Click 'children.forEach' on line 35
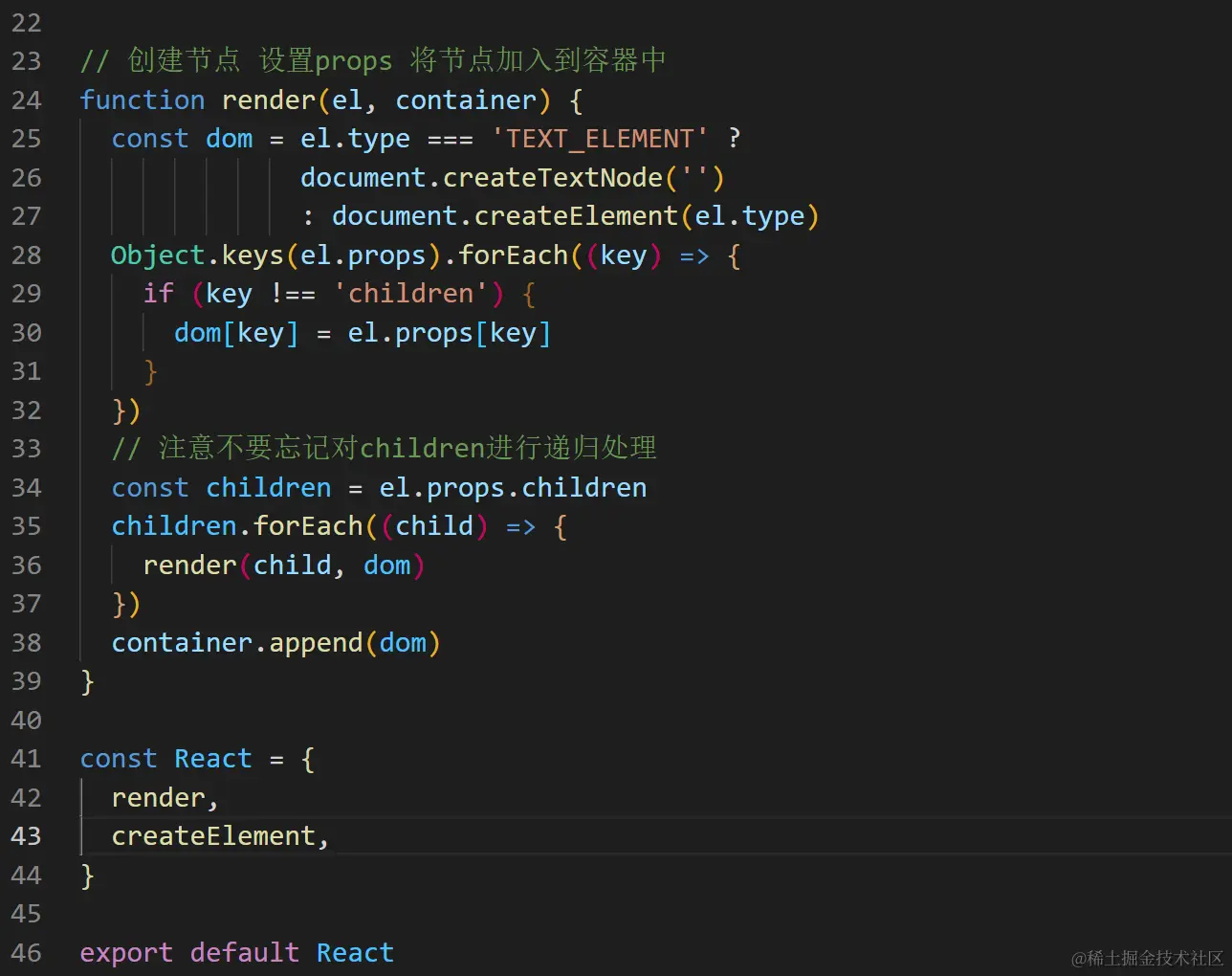The width and height of the screenshot is (1232, 976). click(x=237, y=526)
